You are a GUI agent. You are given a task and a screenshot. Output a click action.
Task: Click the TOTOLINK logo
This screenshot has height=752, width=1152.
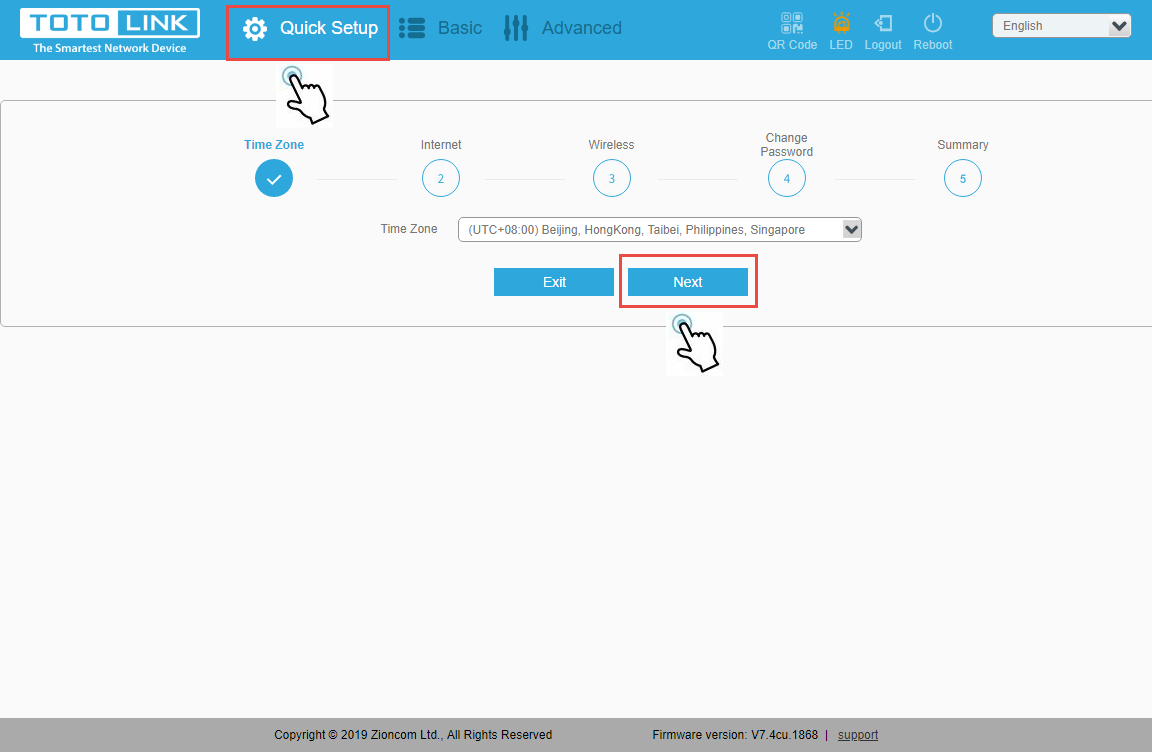(x=109, y=30)
